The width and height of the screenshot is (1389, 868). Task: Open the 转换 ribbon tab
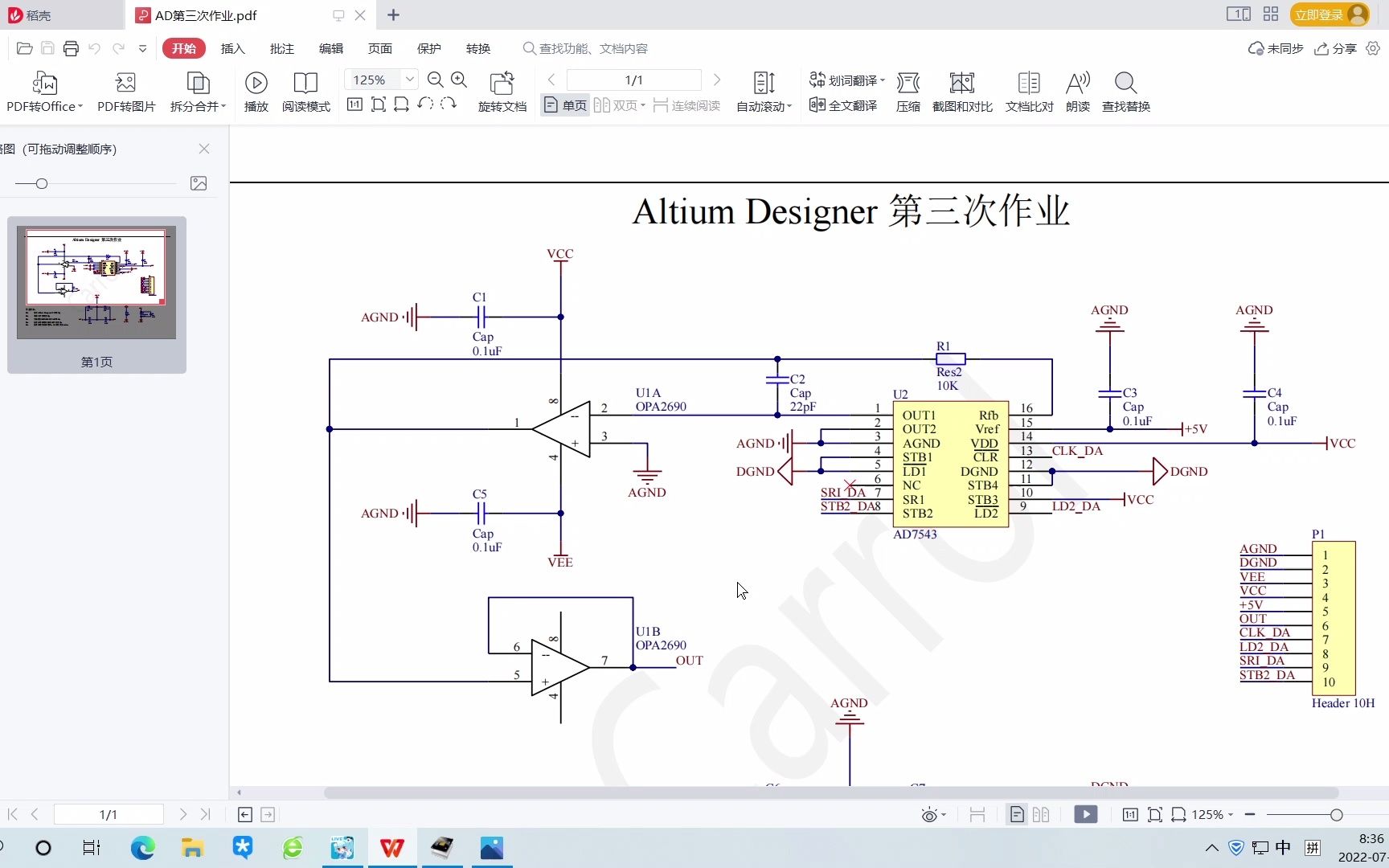[x=477, y=48]
